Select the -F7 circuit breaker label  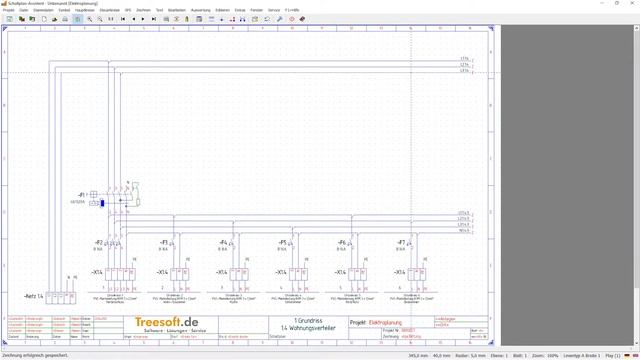[401, 242]
